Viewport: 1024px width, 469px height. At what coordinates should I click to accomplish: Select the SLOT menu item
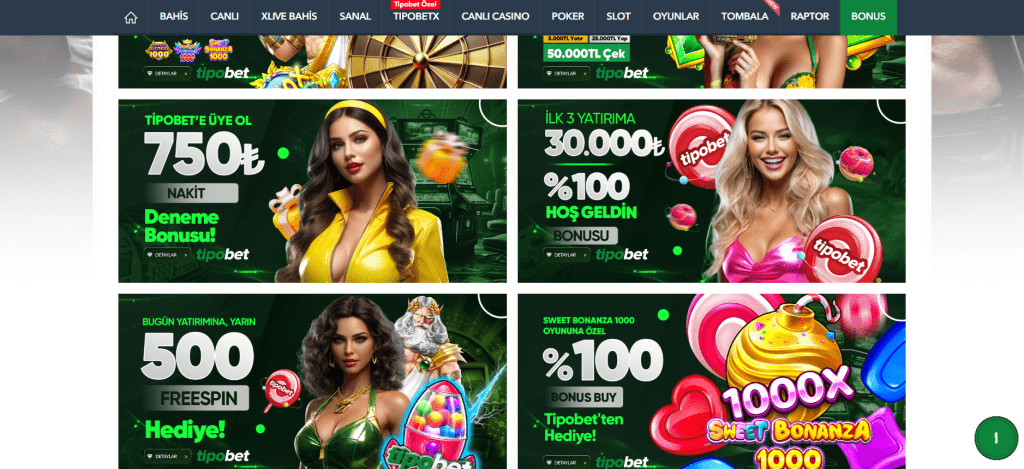coord(618,17)
